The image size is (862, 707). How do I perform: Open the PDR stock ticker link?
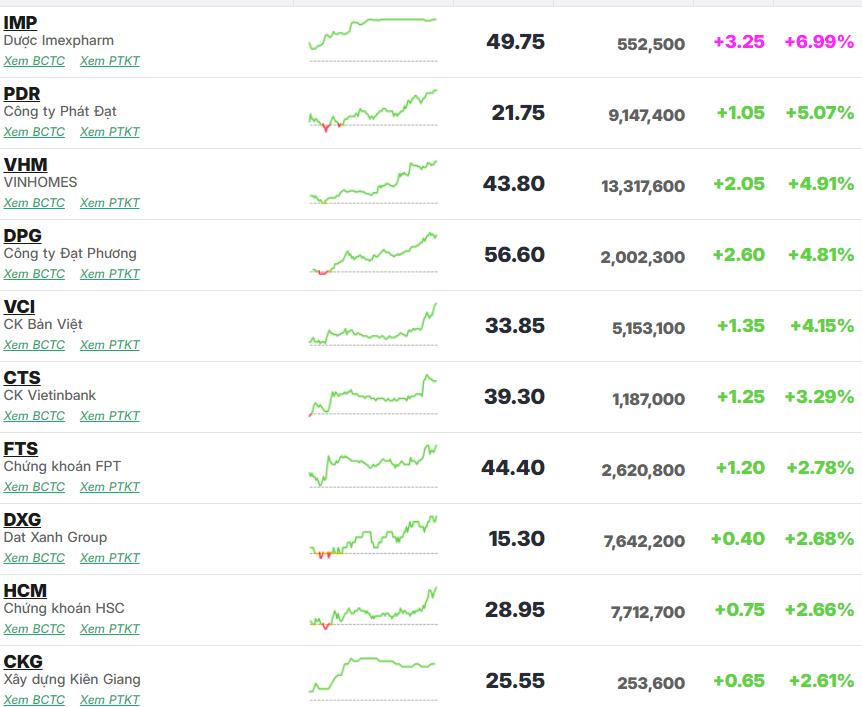click(x=21, y=93)
